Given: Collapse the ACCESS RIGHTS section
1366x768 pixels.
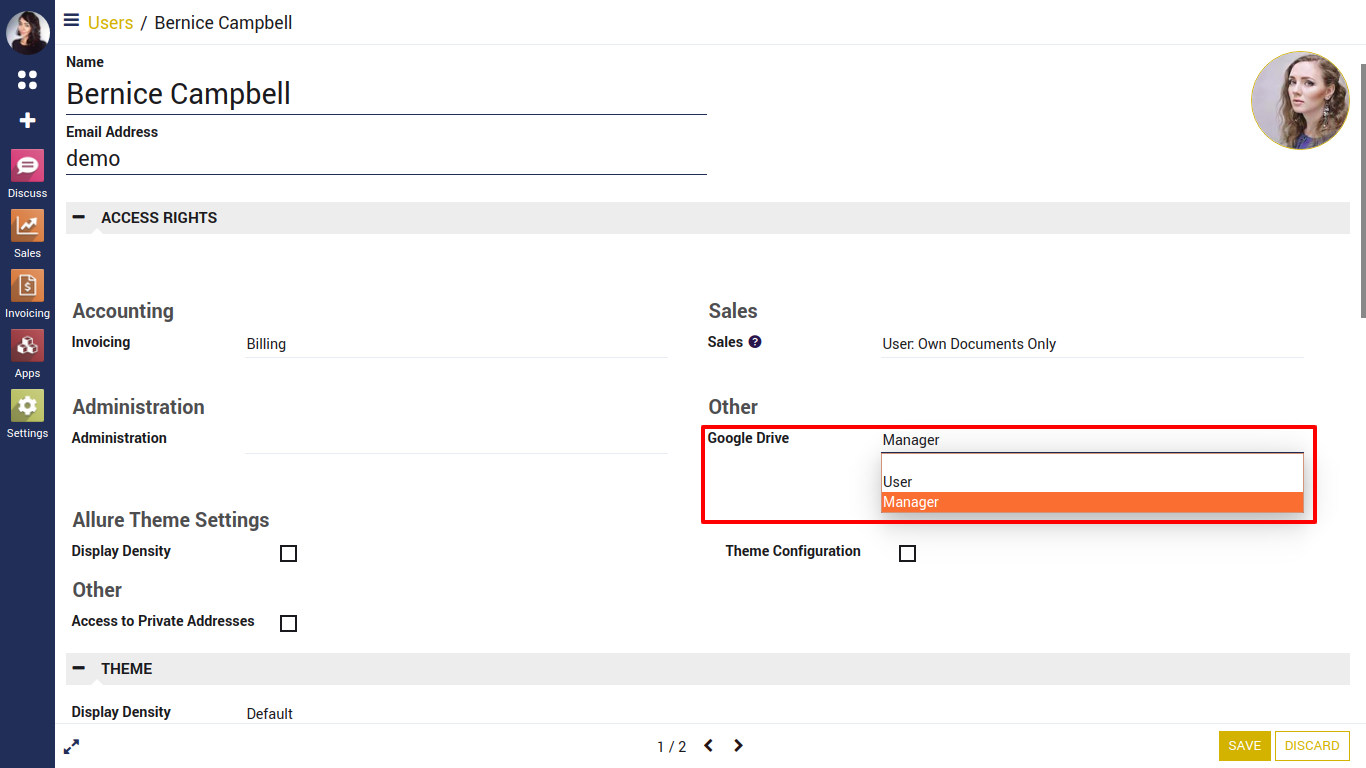Looking at the screenshot, I should (79, 218).
